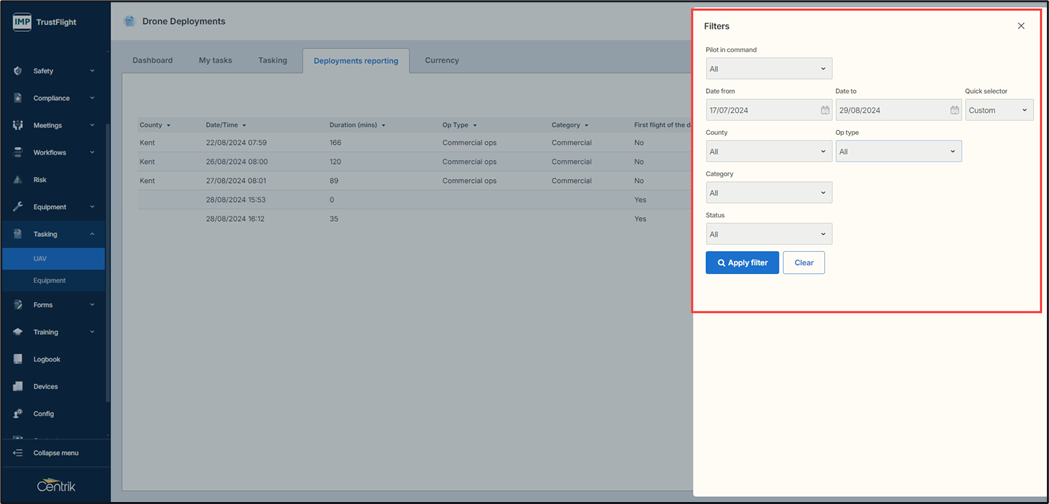Image resolution: width=1049 pixels, height=504 pixels.
Task: Open the Logbook from sidebar
Action: click(46, 359)
